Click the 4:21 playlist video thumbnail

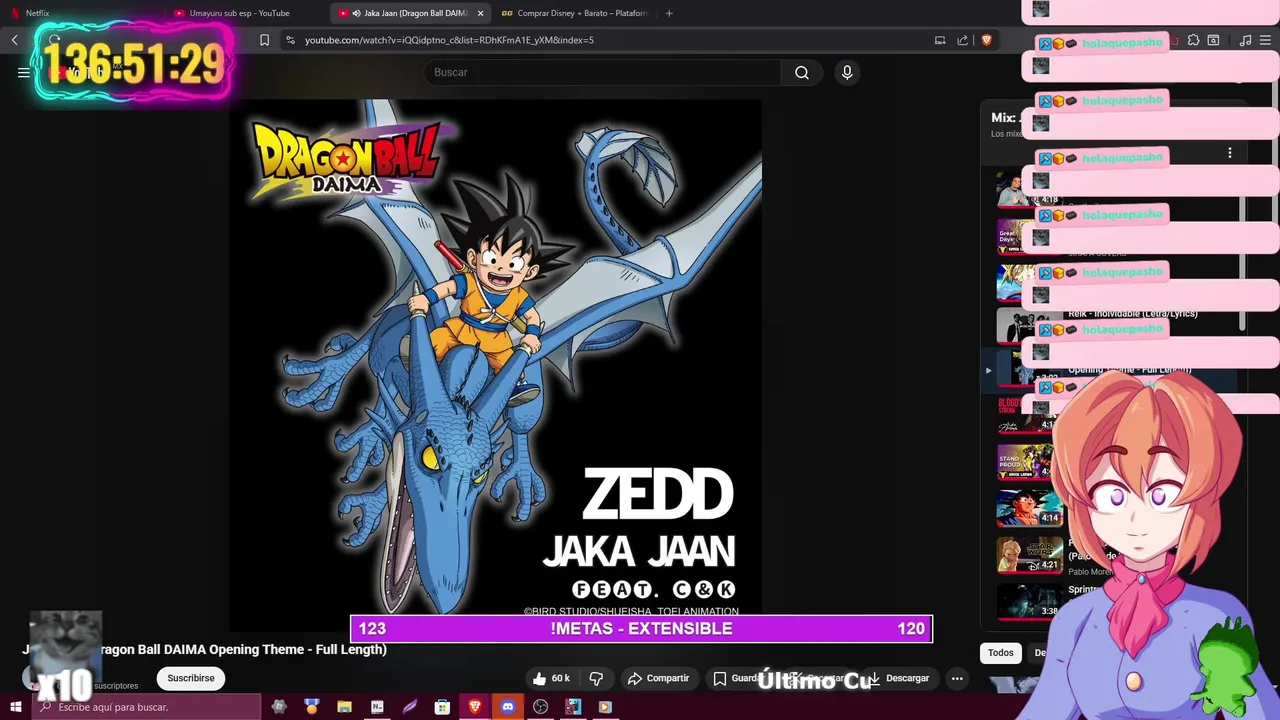click(x=1029, y=555)
